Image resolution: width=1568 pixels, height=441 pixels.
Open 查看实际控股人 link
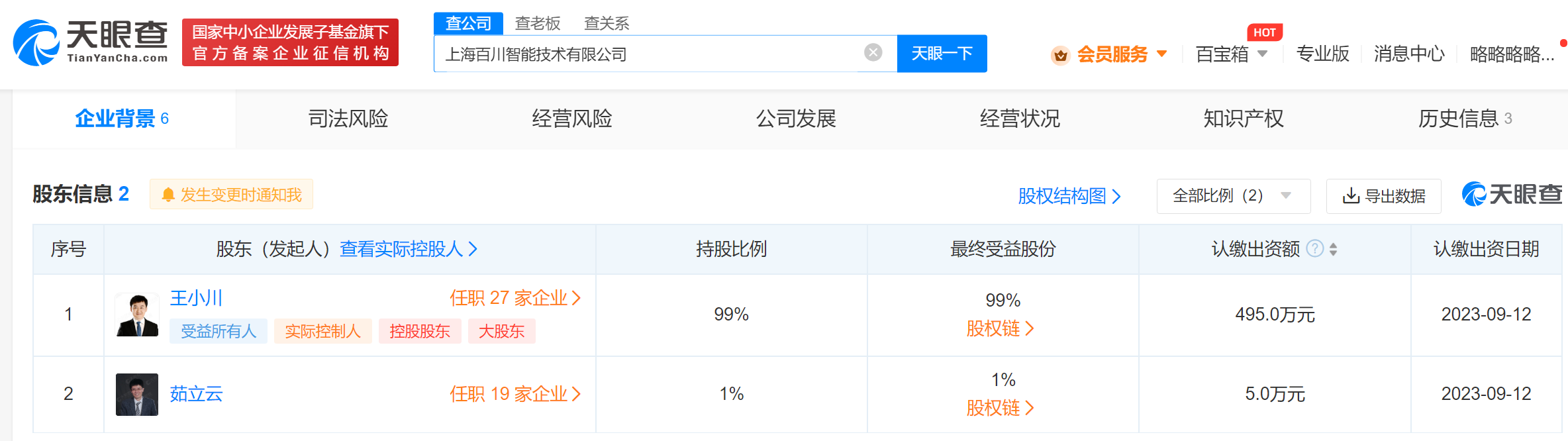point(409,249)
